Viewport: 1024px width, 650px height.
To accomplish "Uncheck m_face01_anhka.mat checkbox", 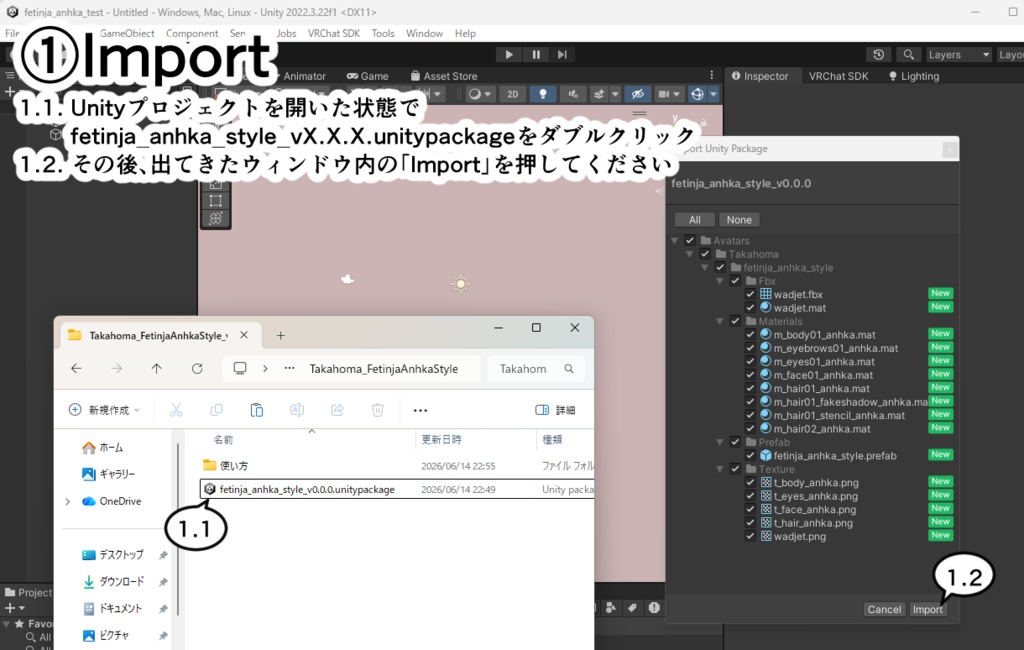I will [750, 375].
